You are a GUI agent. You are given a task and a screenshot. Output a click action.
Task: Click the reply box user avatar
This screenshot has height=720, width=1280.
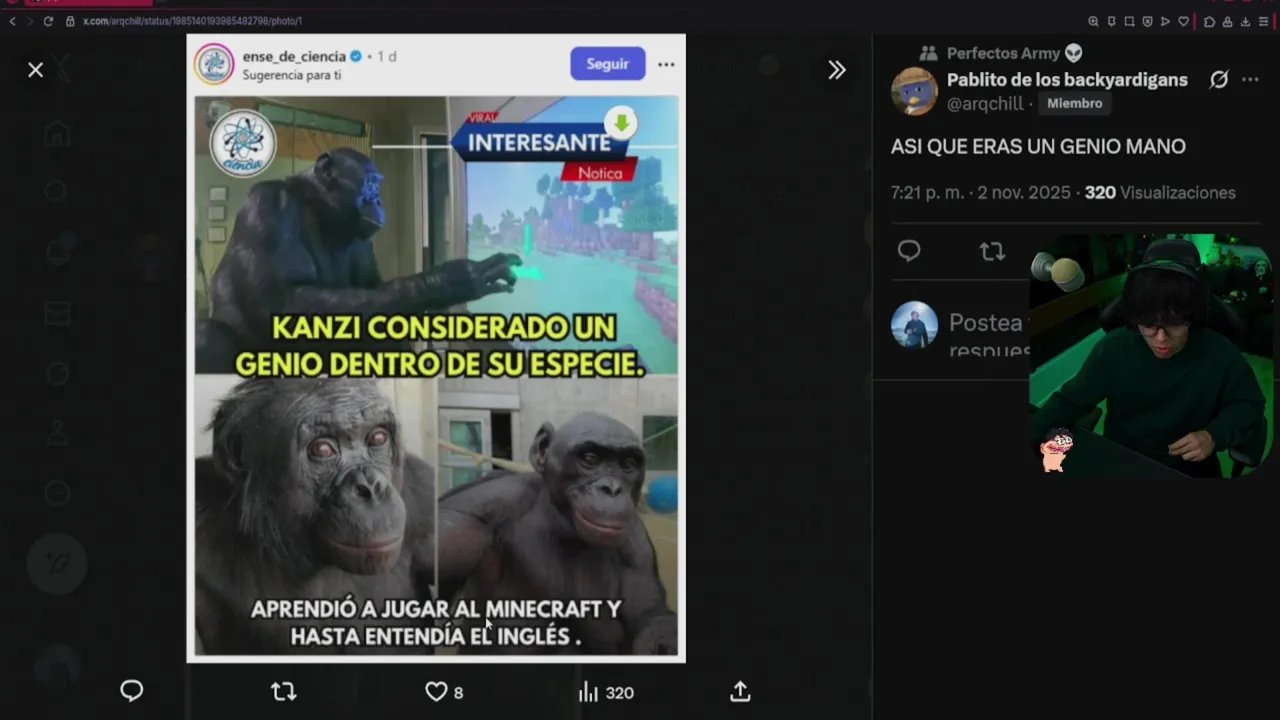point(914,326)
